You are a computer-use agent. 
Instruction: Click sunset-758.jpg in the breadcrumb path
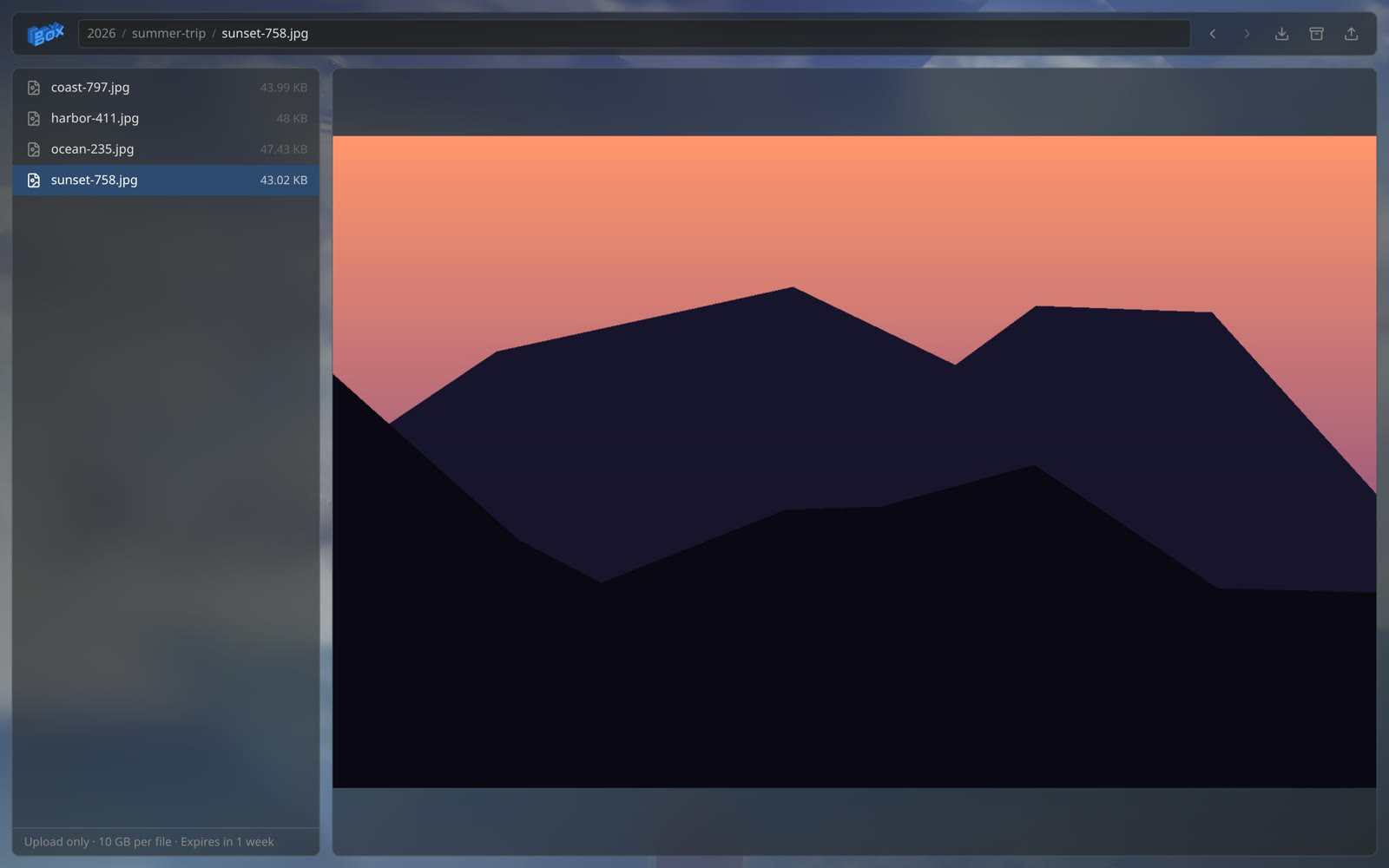point(265,33)
